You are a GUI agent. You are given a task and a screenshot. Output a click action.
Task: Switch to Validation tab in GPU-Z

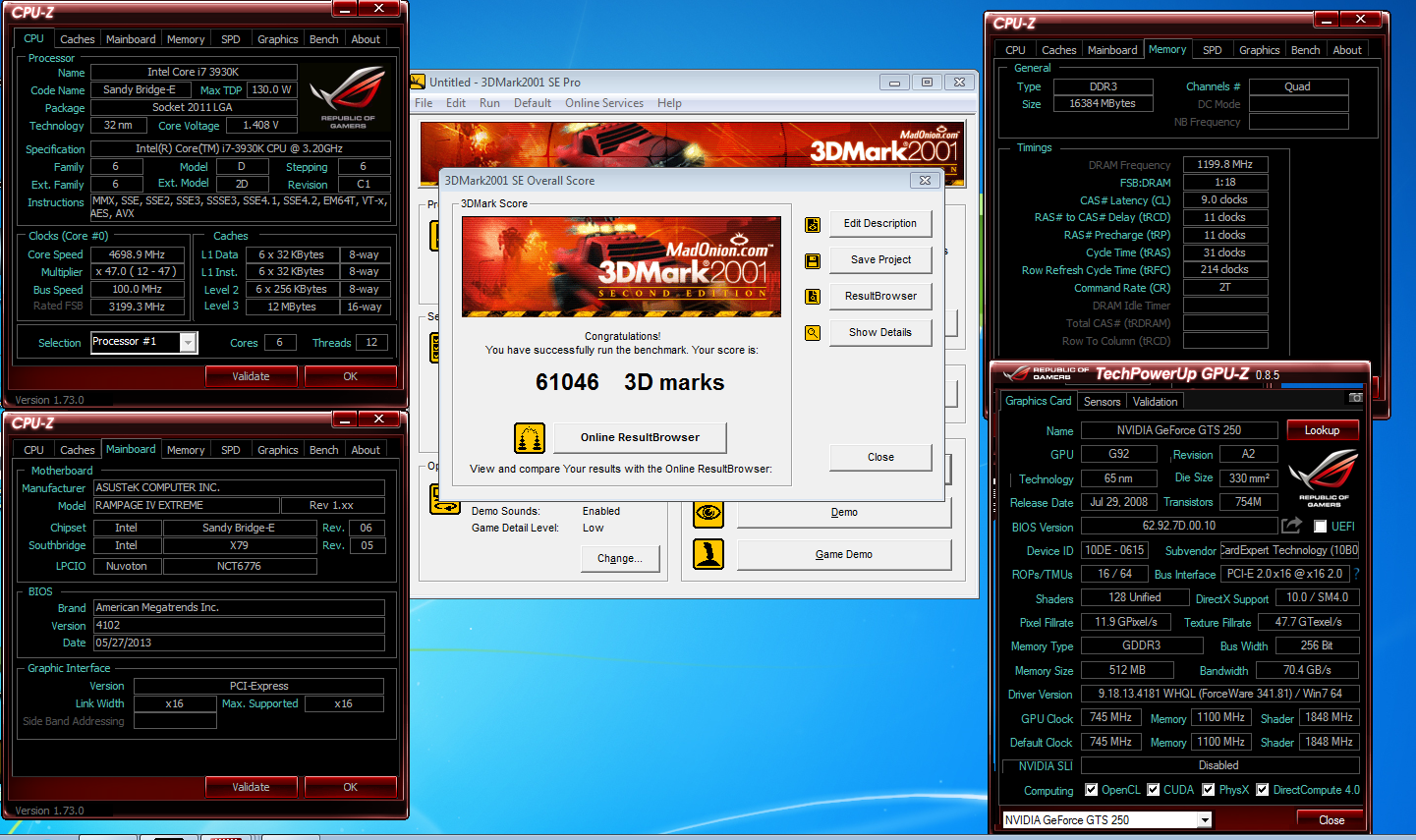1155,402
